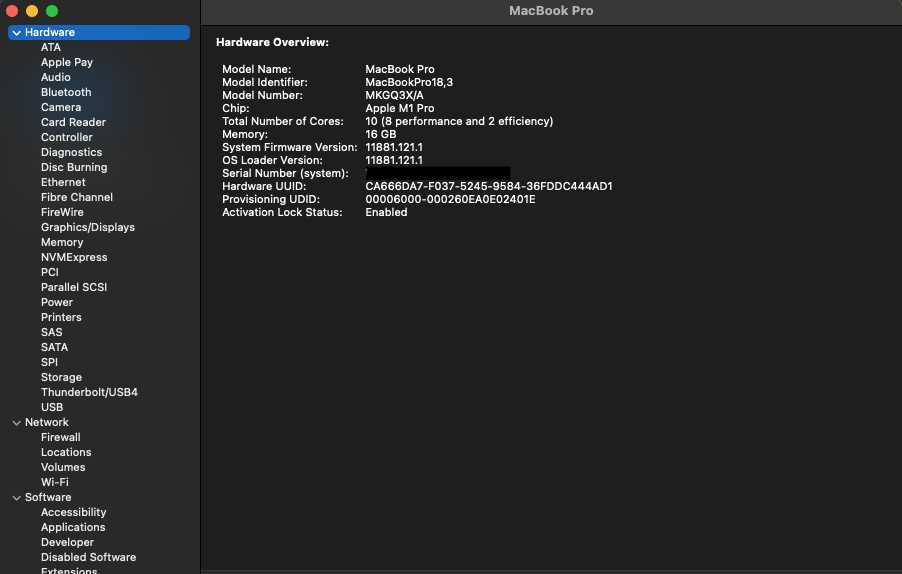Open the Firewall entry
The height and width of the screenshot is (574, 902).
pos(61,437)
